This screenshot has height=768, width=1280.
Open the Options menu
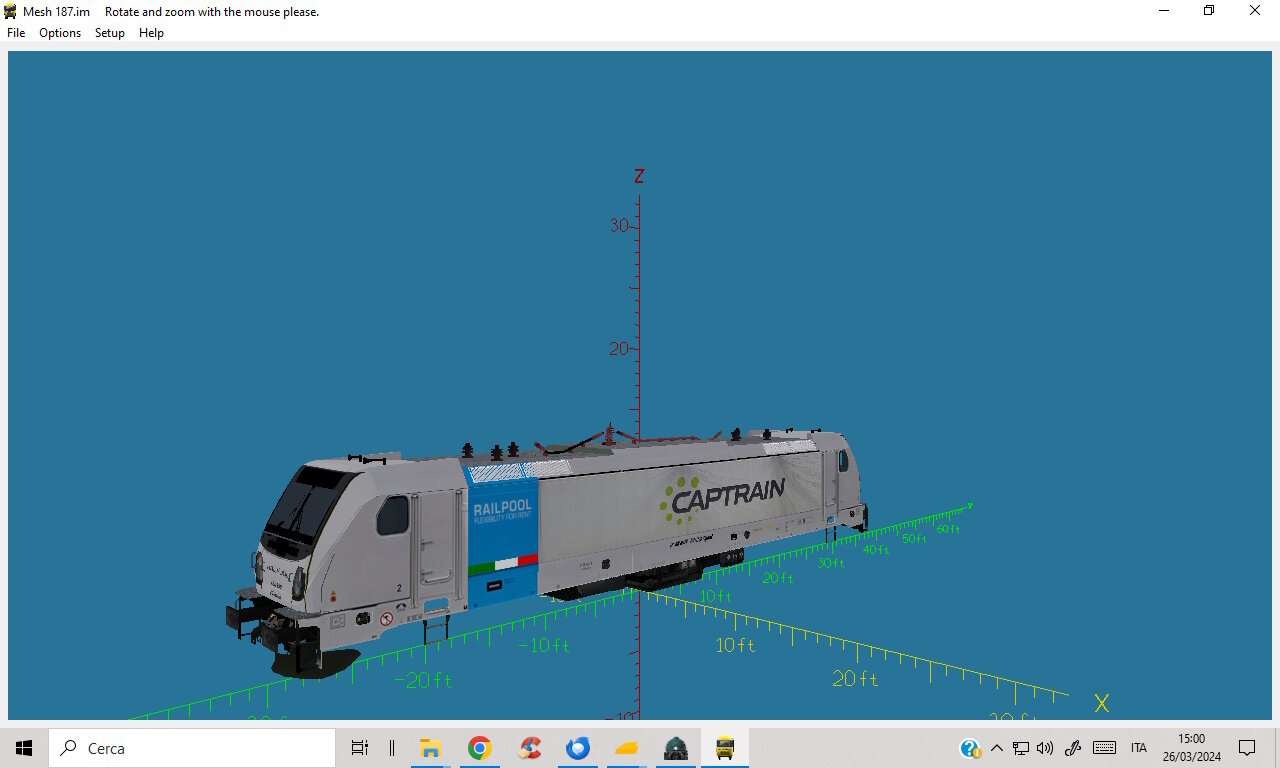coord(60,33)
